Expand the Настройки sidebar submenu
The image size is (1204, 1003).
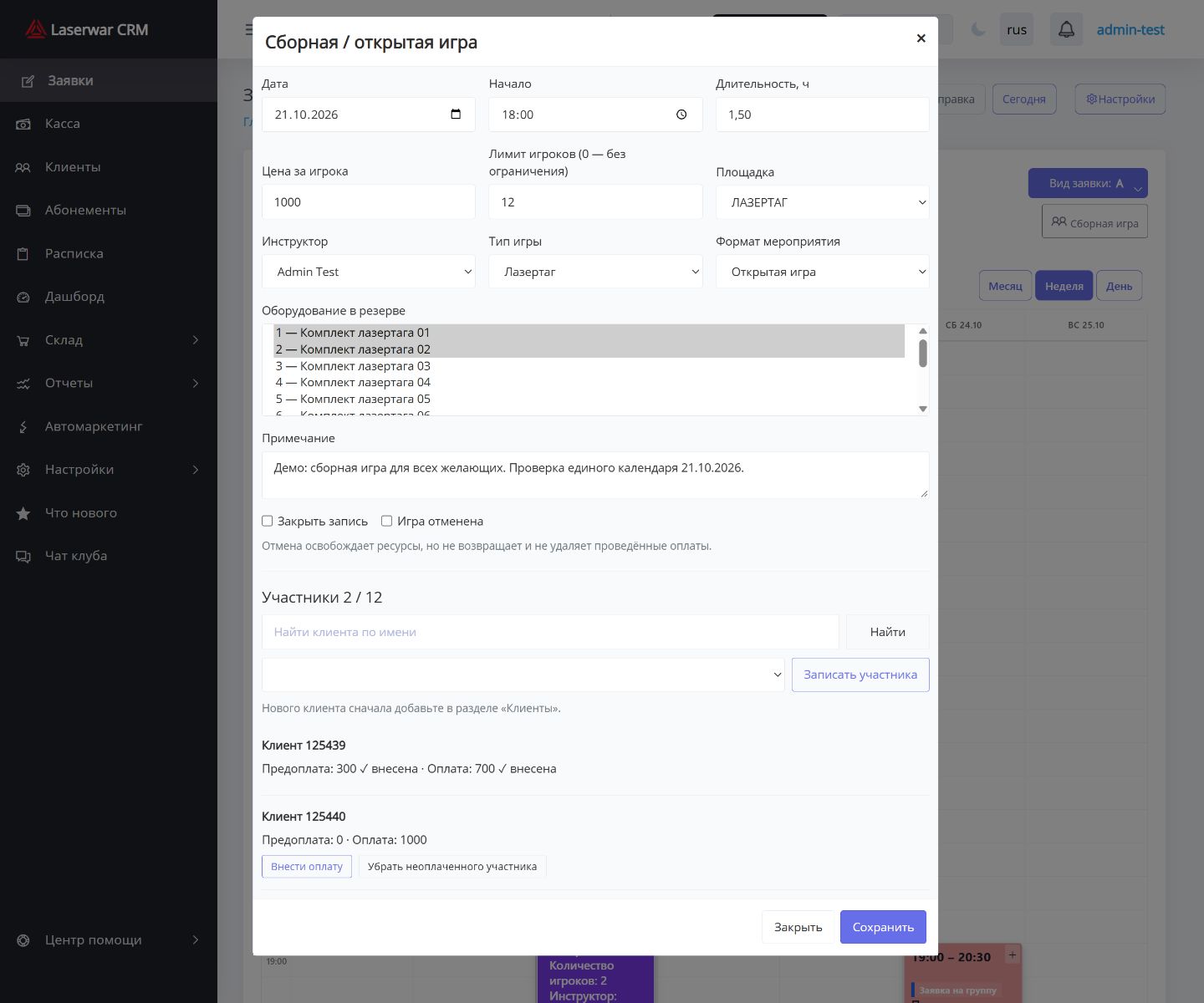tap(196, 470)
